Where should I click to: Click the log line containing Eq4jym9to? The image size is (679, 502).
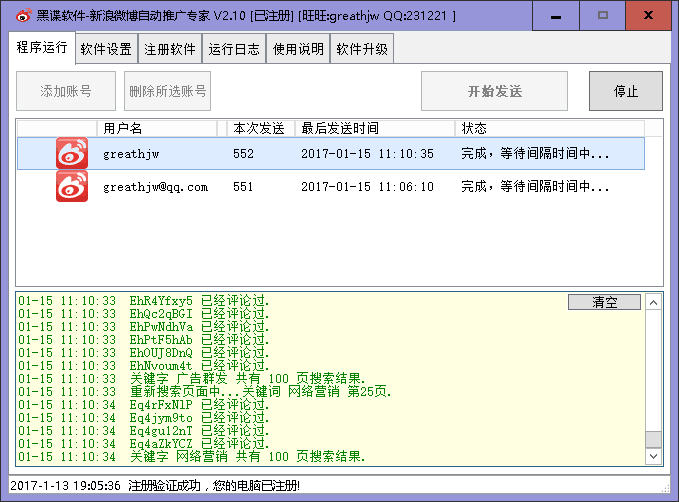[144, 418]
